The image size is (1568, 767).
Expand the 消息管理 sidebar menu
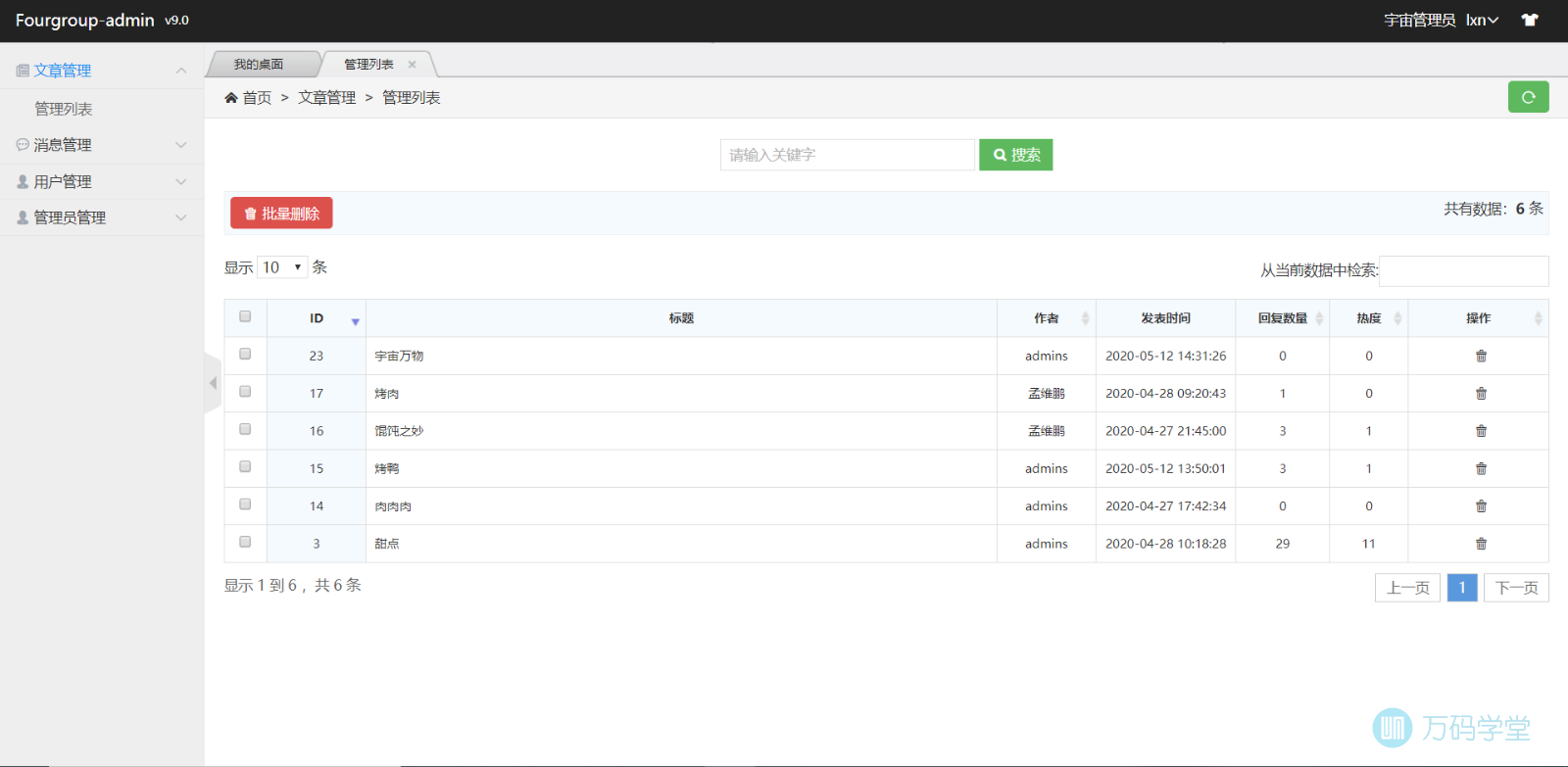(x=102, y=145)
